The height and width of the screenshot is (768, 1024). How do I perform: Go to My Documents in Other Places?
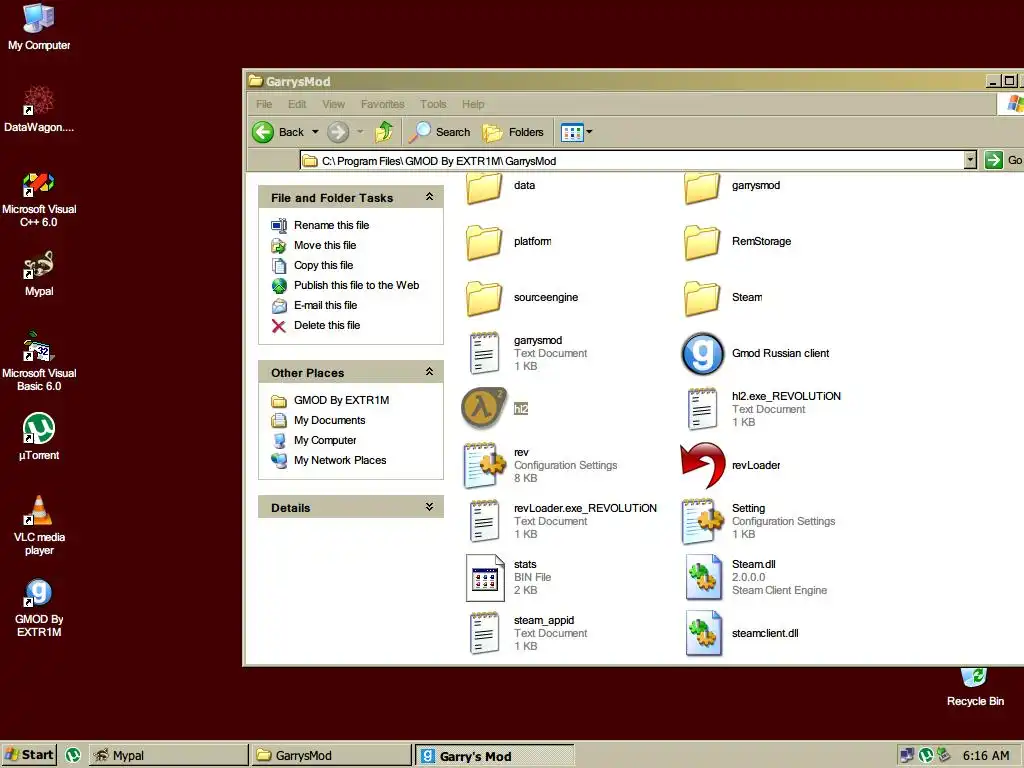(x=329, y=421)
